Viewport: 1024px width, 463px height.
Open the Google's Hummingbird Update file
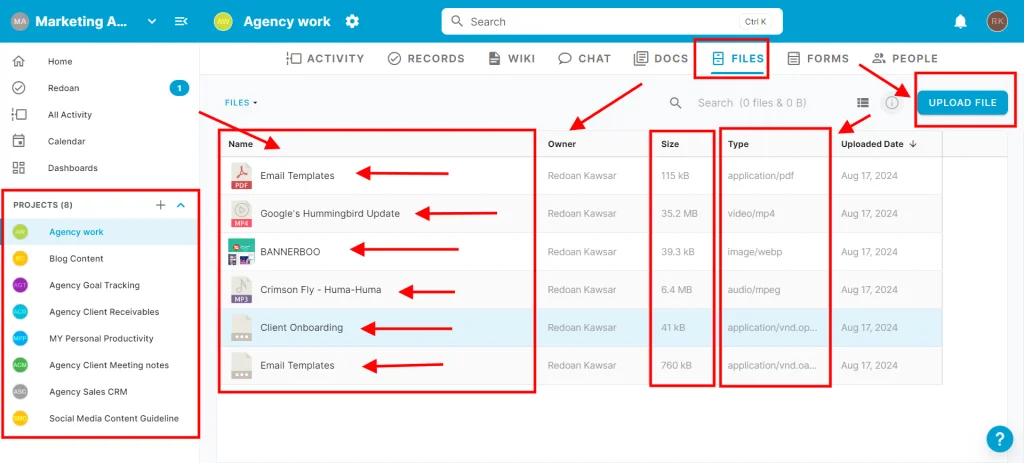click(x=329, y=213)
